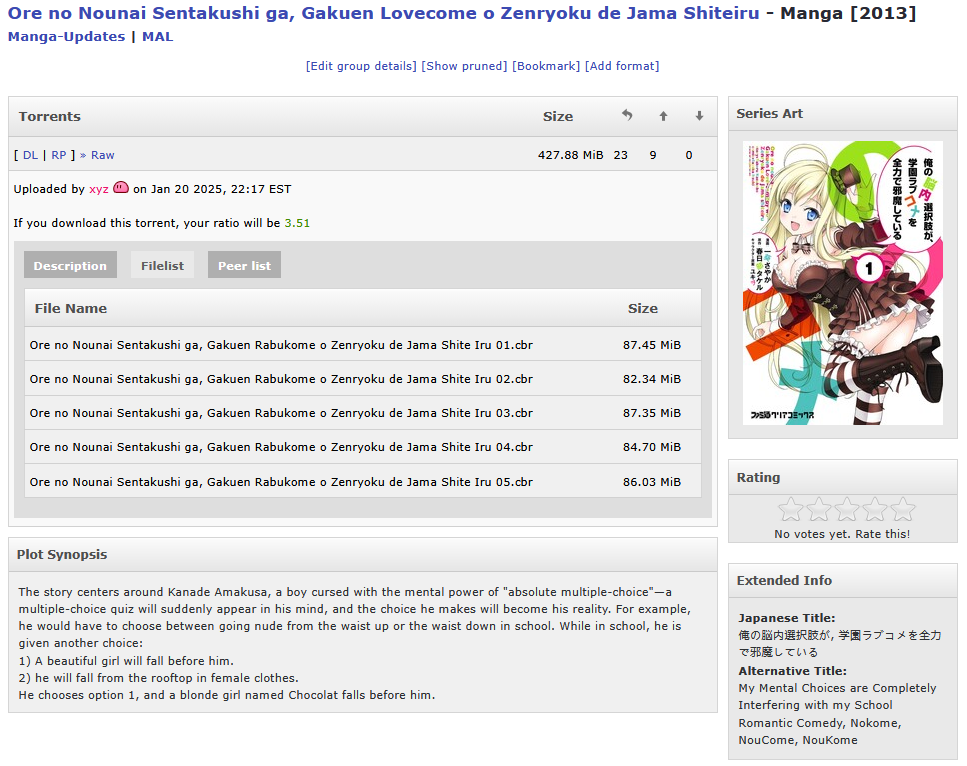967x766 pixels.
Task: Click Edit group details
Action: pyautogui.click(x=361, y=66)
